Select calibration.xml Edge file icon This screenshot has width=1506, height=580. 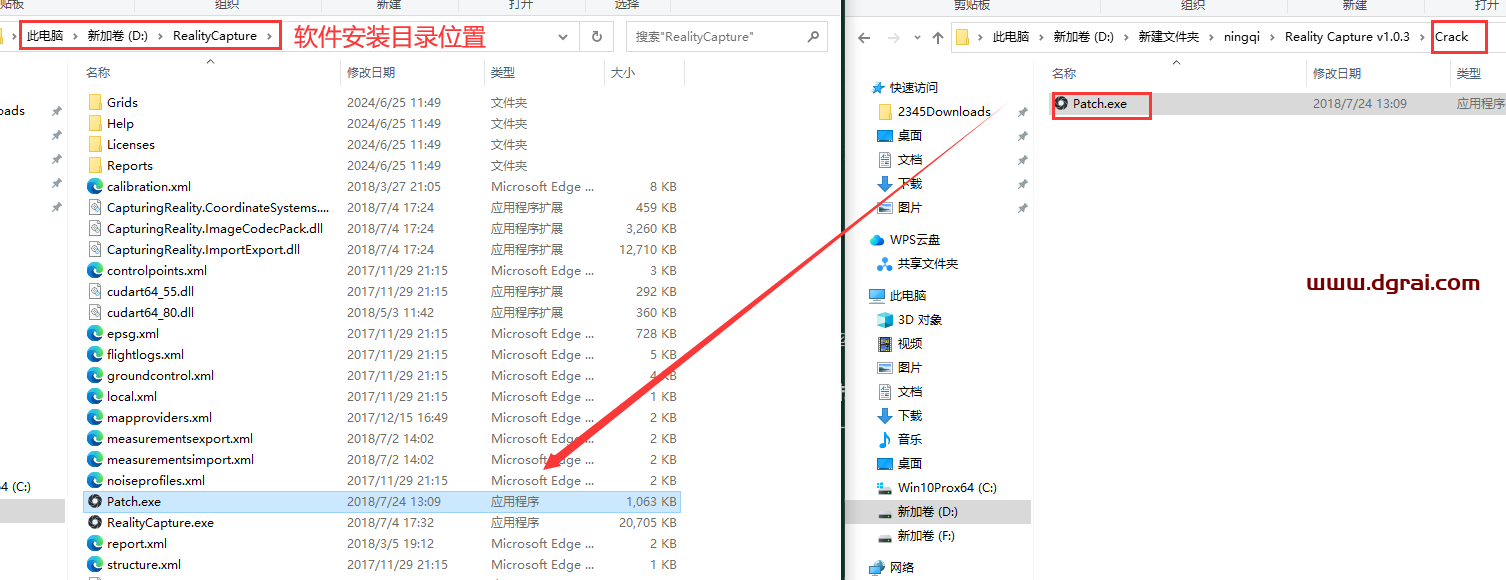pos(96,186)
